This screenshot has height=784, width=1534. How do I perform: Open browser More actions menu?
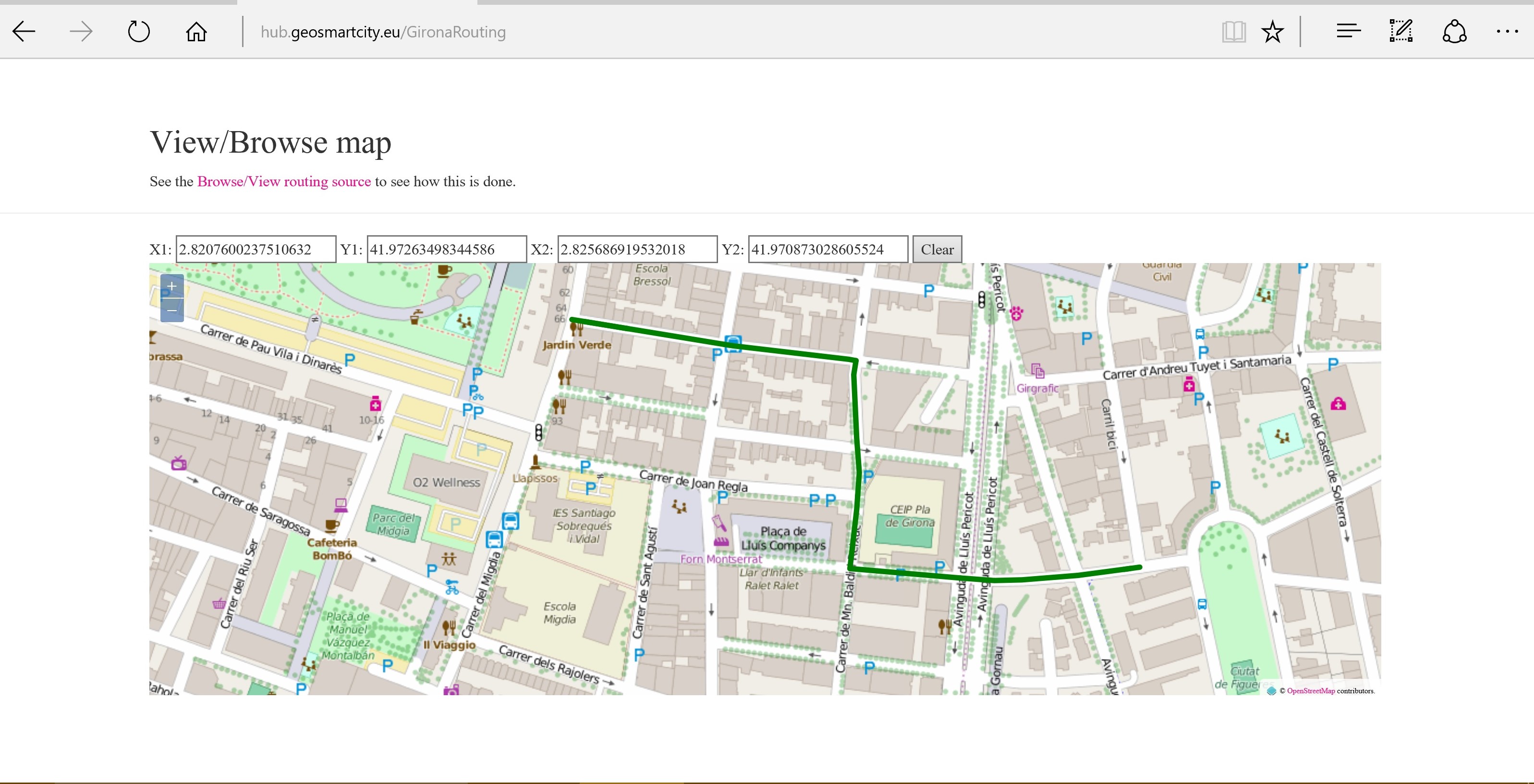[x=1507, y=32]
